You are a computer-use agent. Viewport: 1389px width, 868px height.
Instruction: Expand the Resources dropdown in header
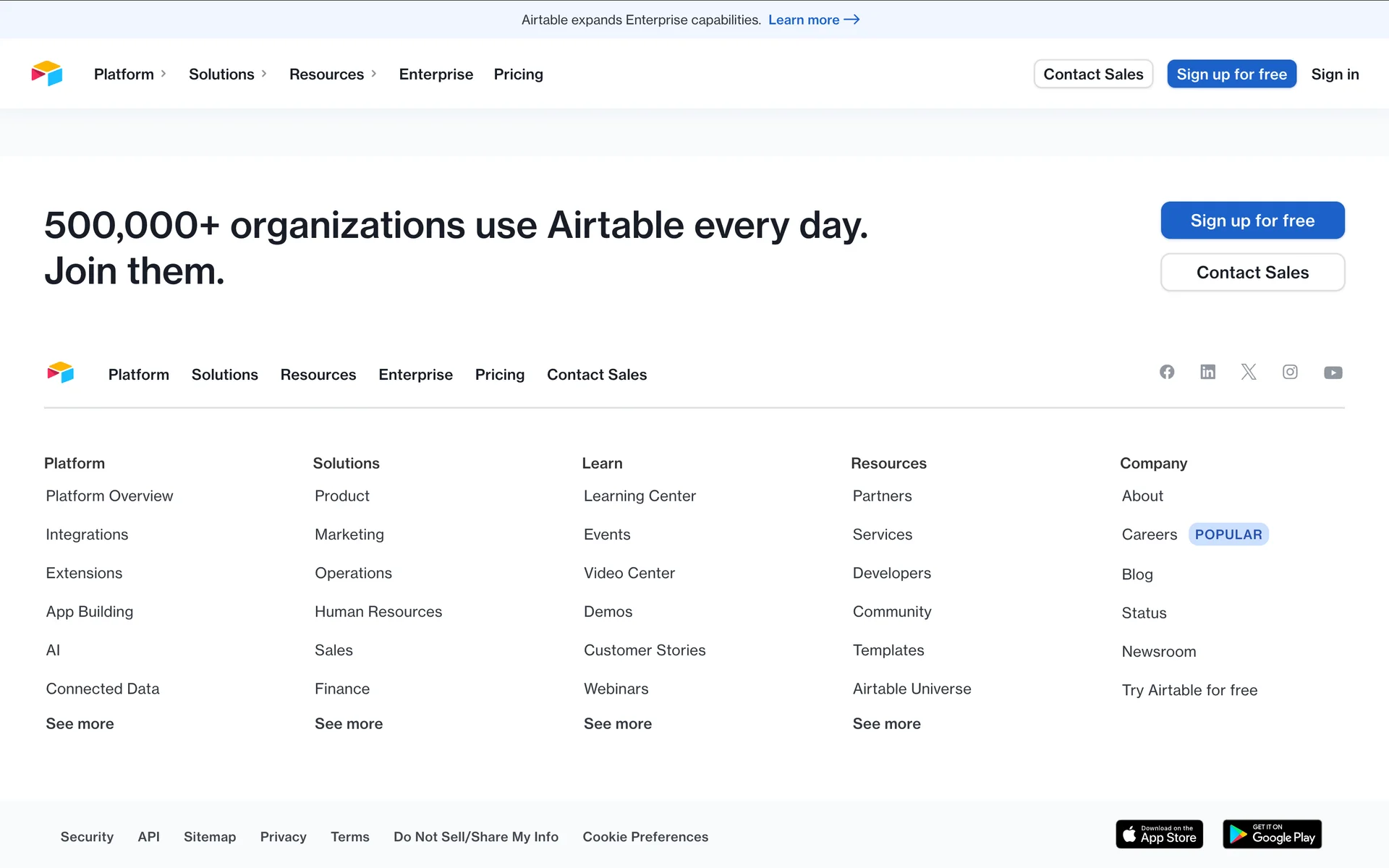click(x=333, y=74)
